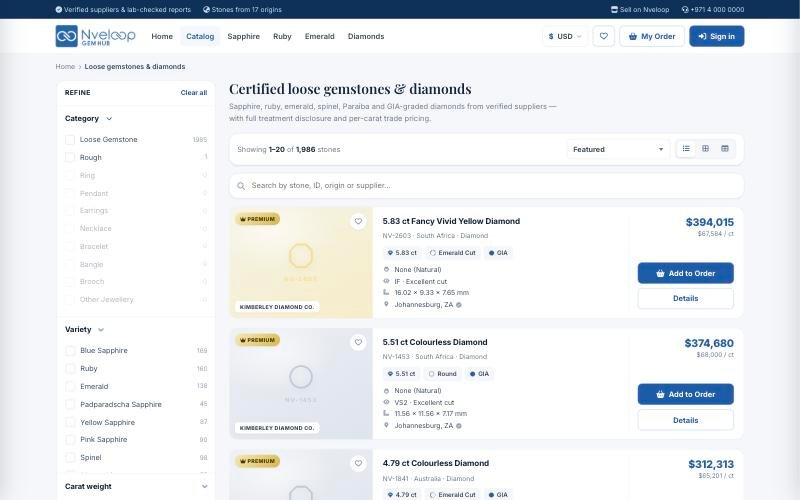Click the GIA tag on 5.51 ct diamond
Image resolution: width=800 pixels, height=500 pixels.
pos(479,373)
